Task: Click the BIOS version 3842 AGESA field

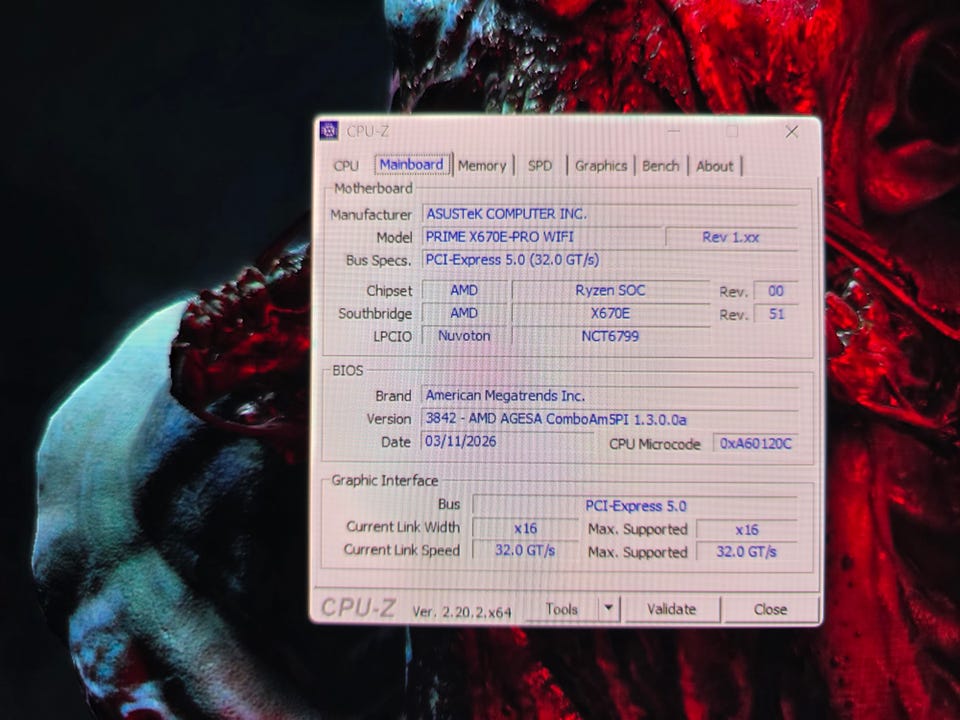Action: [x=610, y=419]
